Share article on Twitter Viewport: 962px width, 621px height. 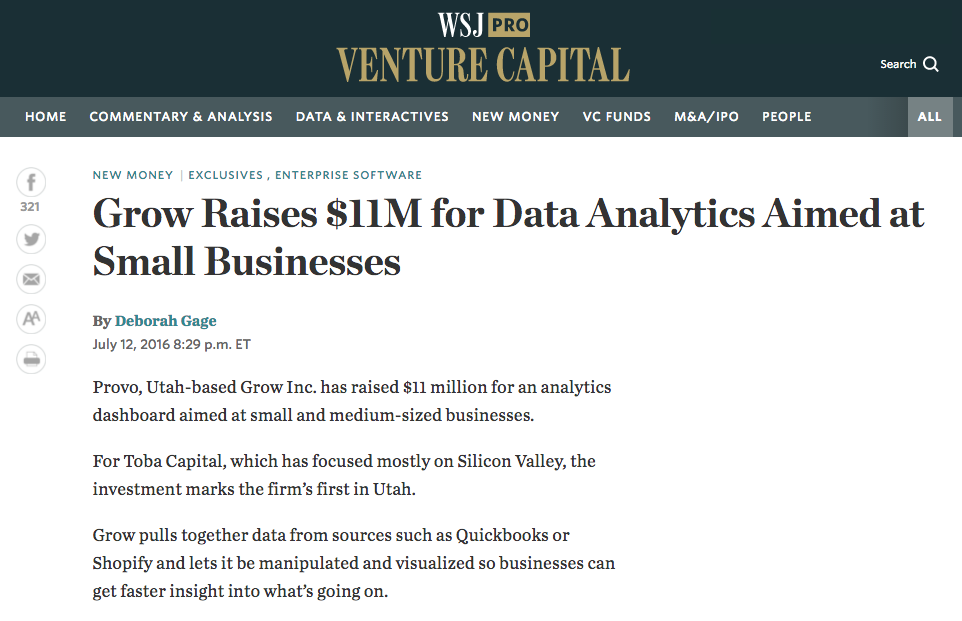[x=32, y=240]
